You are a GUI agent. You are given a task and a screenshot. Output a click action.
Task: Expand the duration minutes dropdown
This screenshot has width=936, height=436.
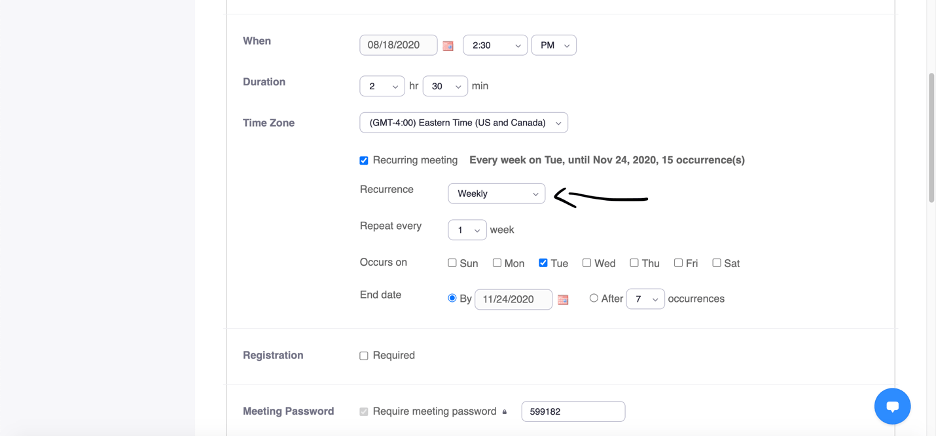click(445, 87)
